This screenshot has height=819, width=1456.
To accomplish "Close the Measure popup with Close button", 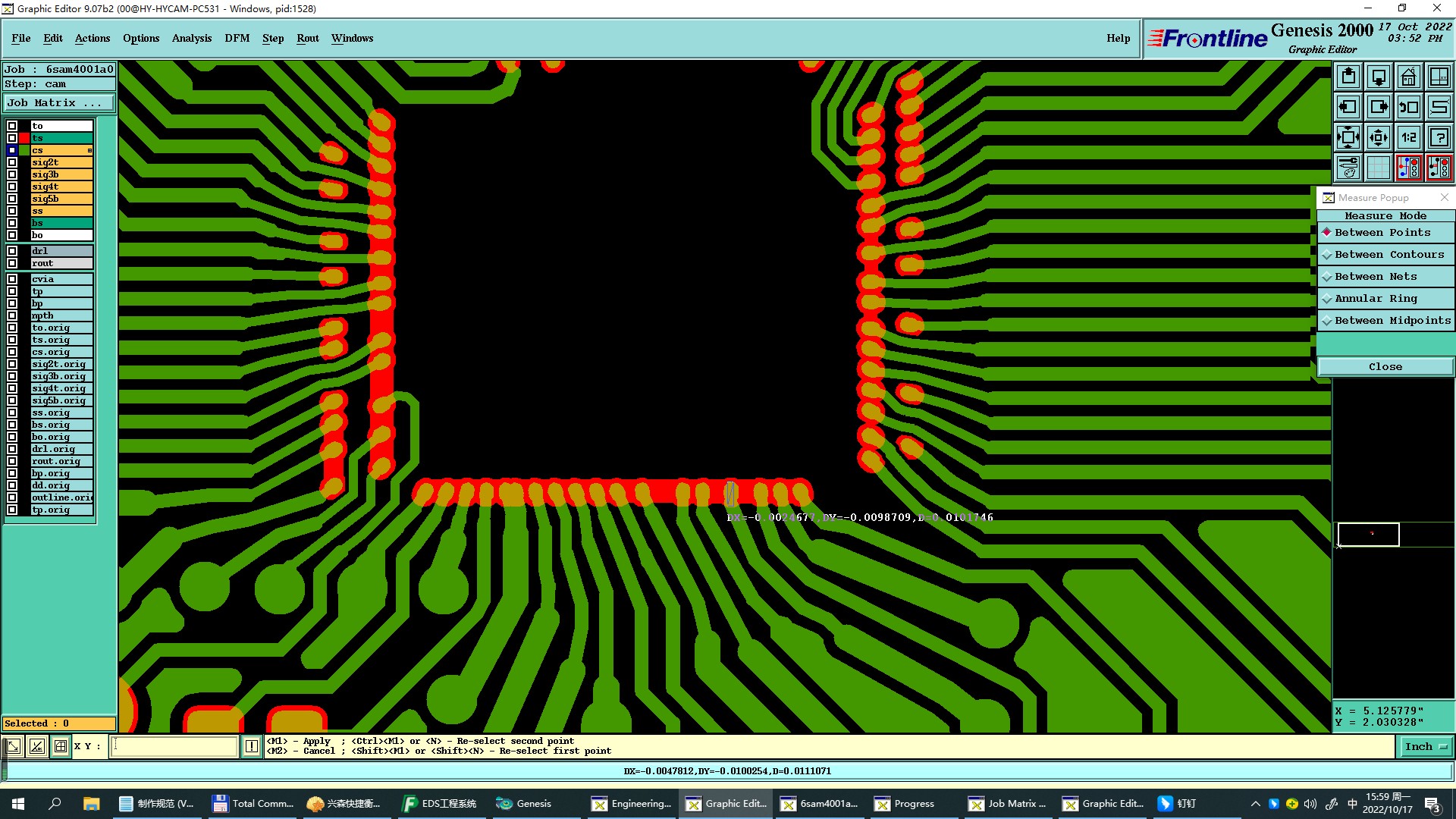I will pyautogui.click(x=1385, y=367).
